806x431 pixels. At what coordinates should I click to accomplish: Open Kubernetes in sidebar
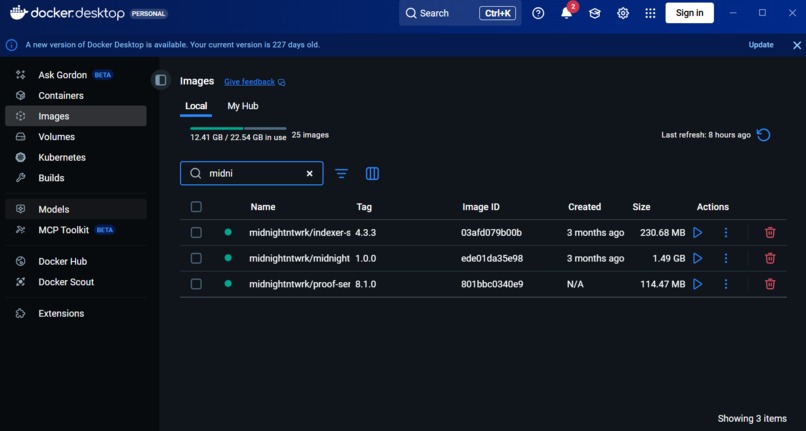pyautogui.click(x=76, y=157)
